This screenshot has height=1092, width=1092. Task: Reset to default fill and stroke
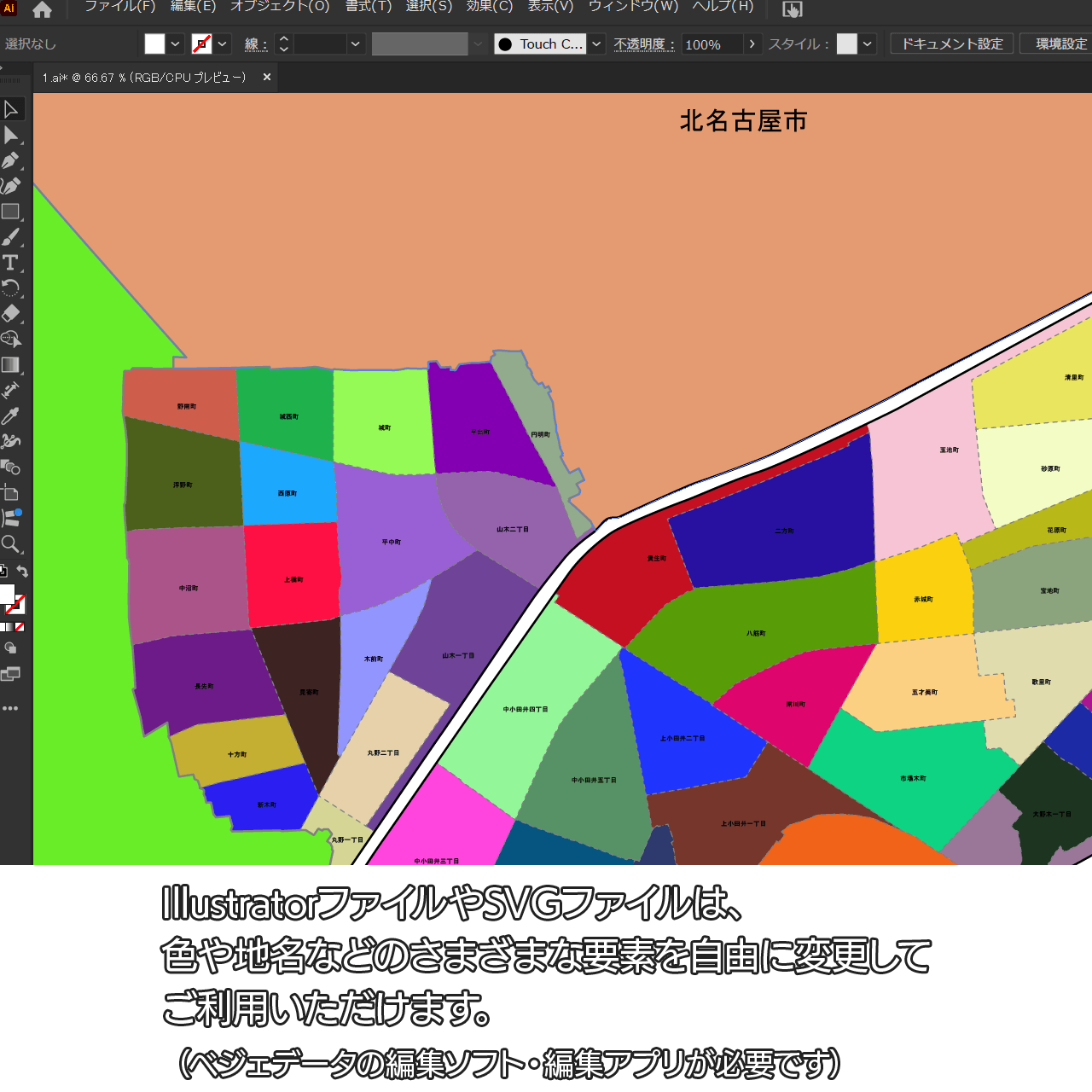(3, 572)
